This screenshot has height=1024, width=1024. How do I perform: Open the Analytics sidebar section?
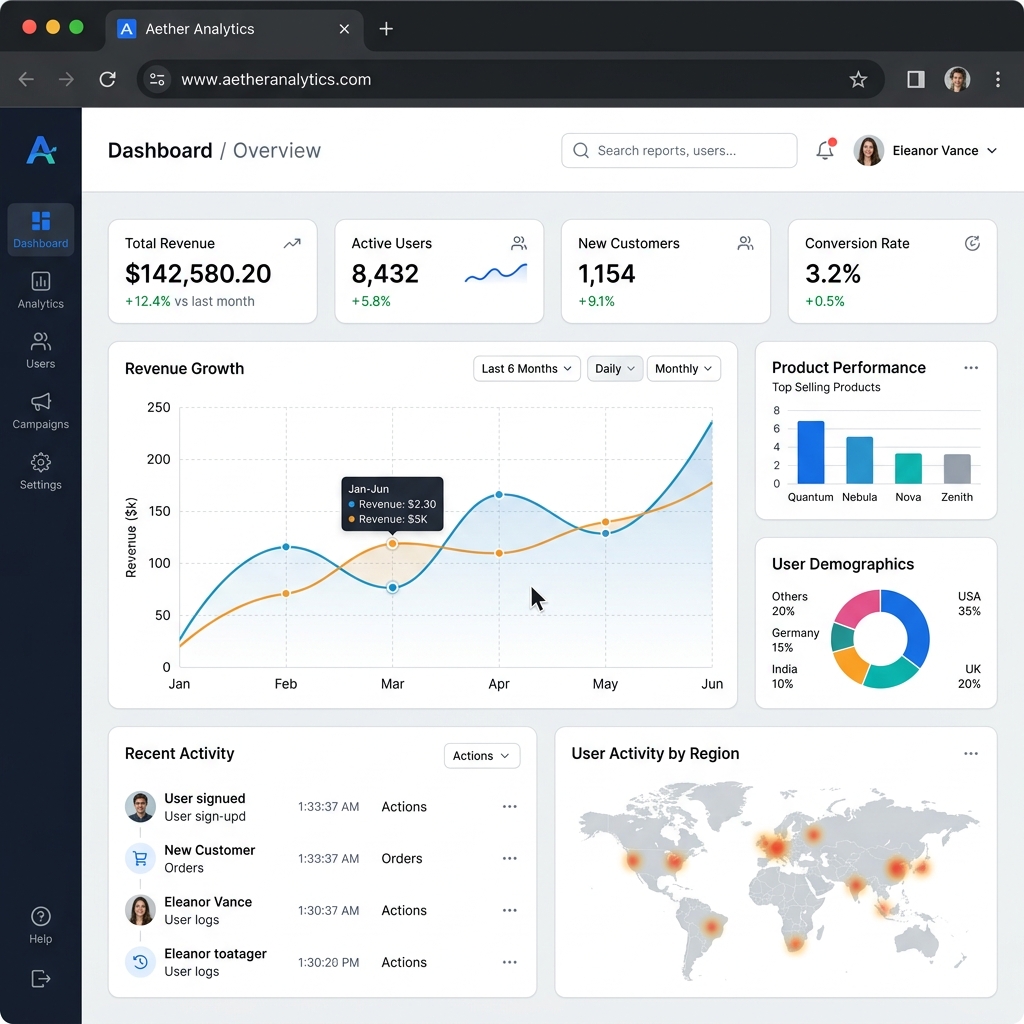pos(40,290)
